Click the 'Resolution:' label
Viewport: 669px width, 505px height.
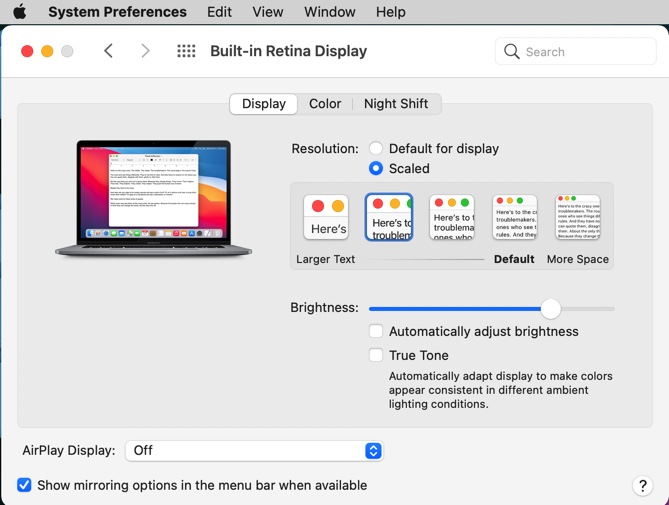point(325,148)
